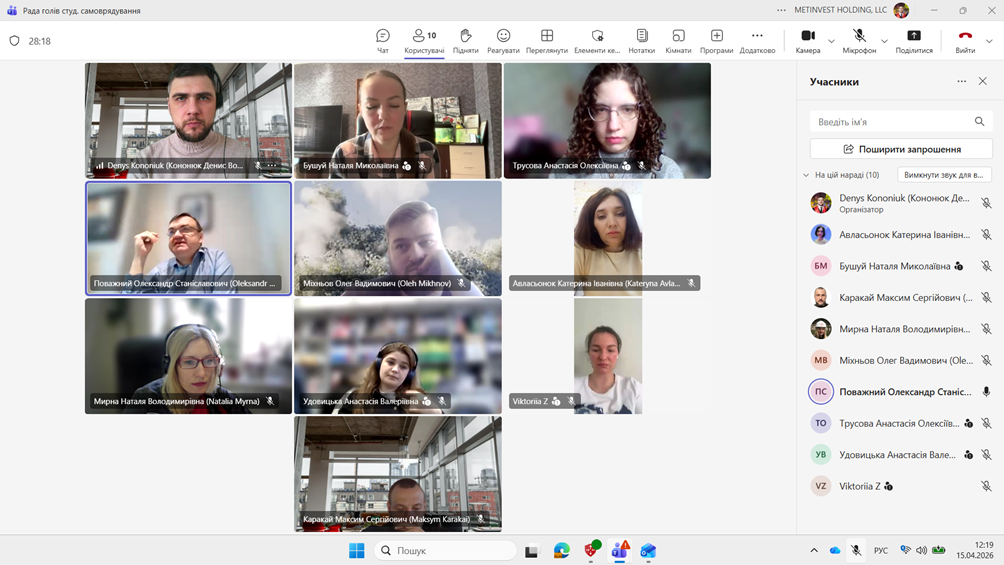The width and height of the screenshot is (1004, 565).
Task: Expand microphone options dropdown arrow
Action: click(884, 41)
